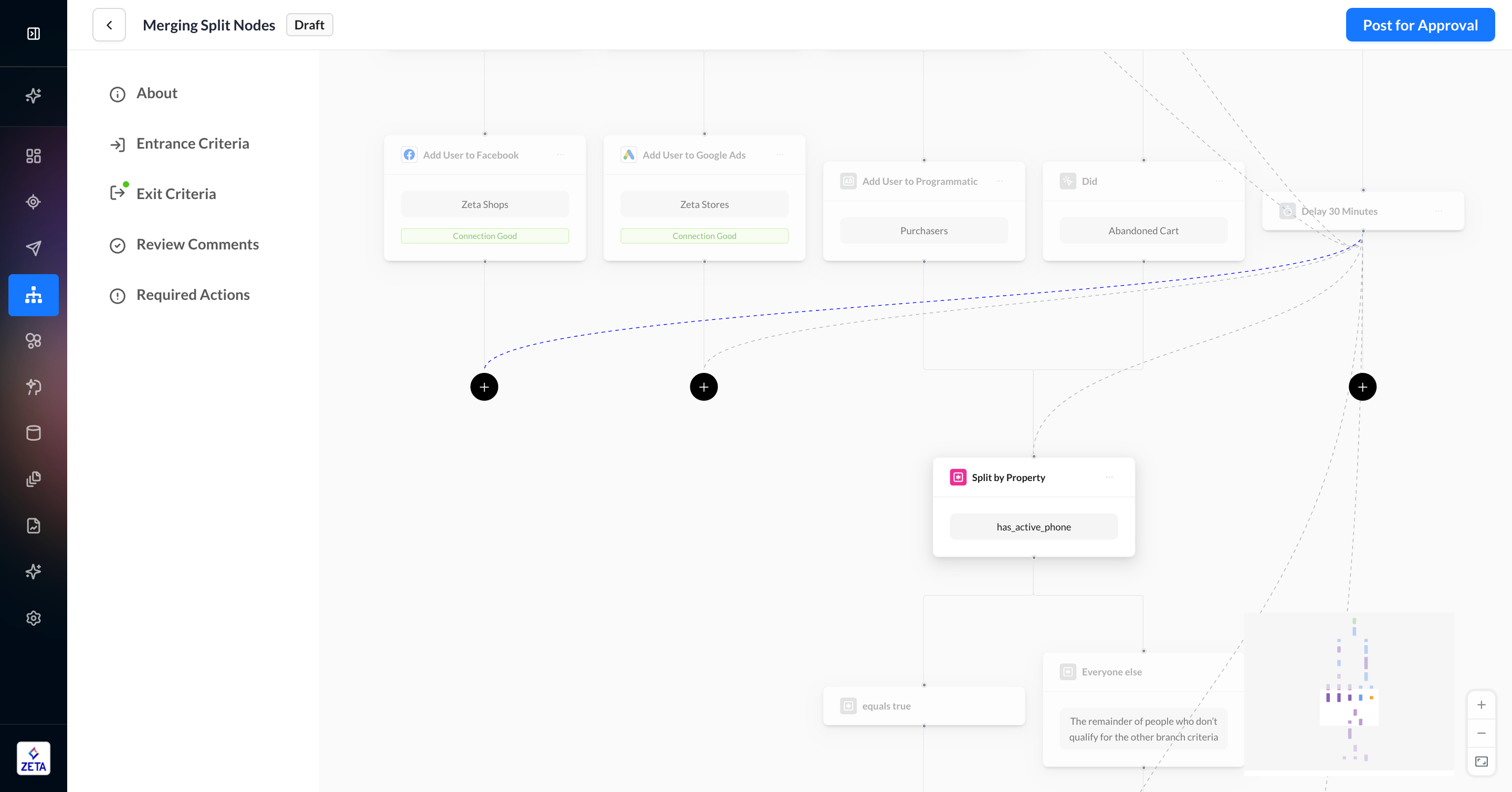Open Add User to Google Ads options menu
The height and width of the screenshot is (792, 1512).
(780, 155)
